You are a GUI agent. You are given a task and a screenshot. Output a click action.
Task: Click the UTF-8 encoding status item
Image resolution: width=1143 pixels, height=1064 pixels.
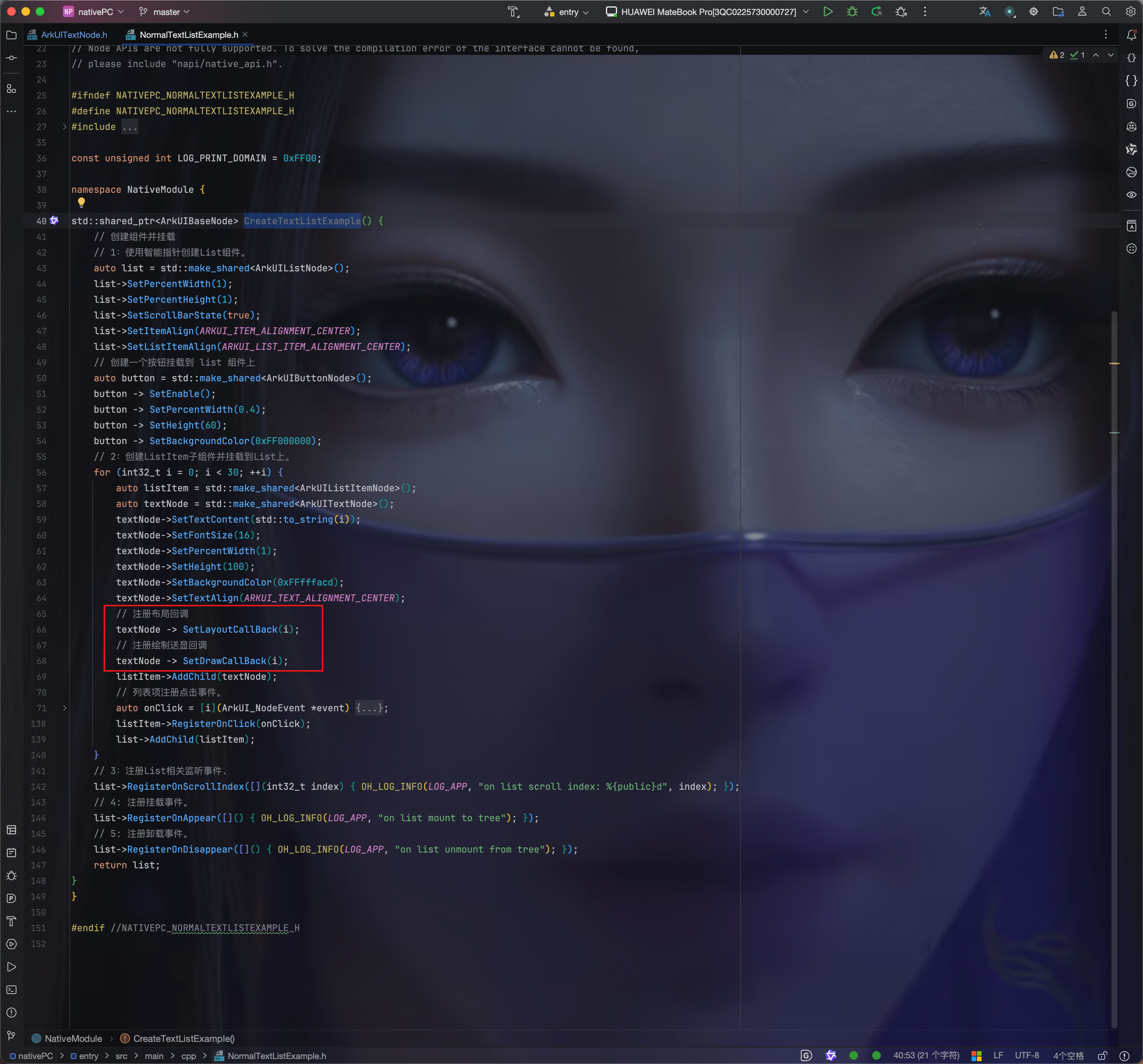1026,1055
